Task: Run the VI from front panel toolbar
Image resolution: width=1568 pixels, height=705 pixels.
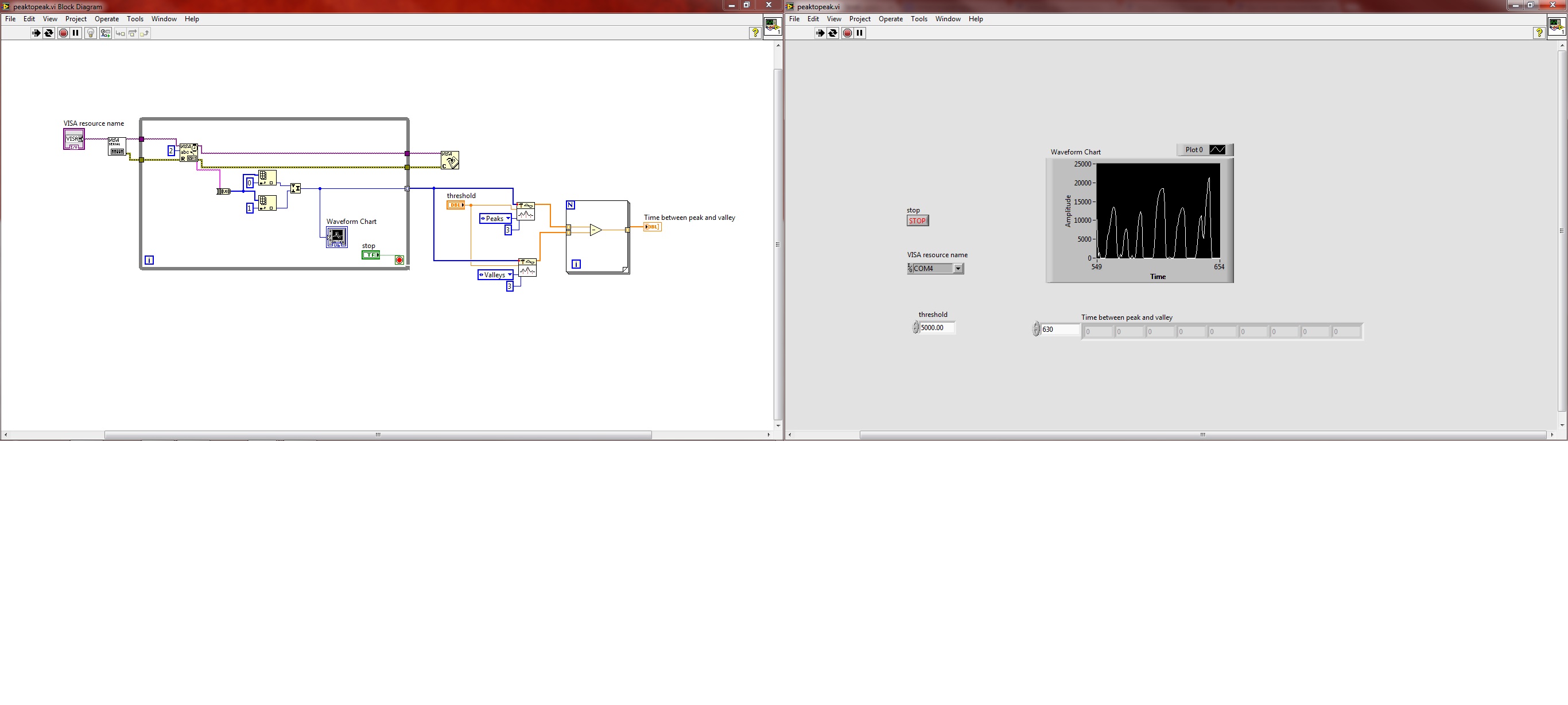Action: (820, 33)
